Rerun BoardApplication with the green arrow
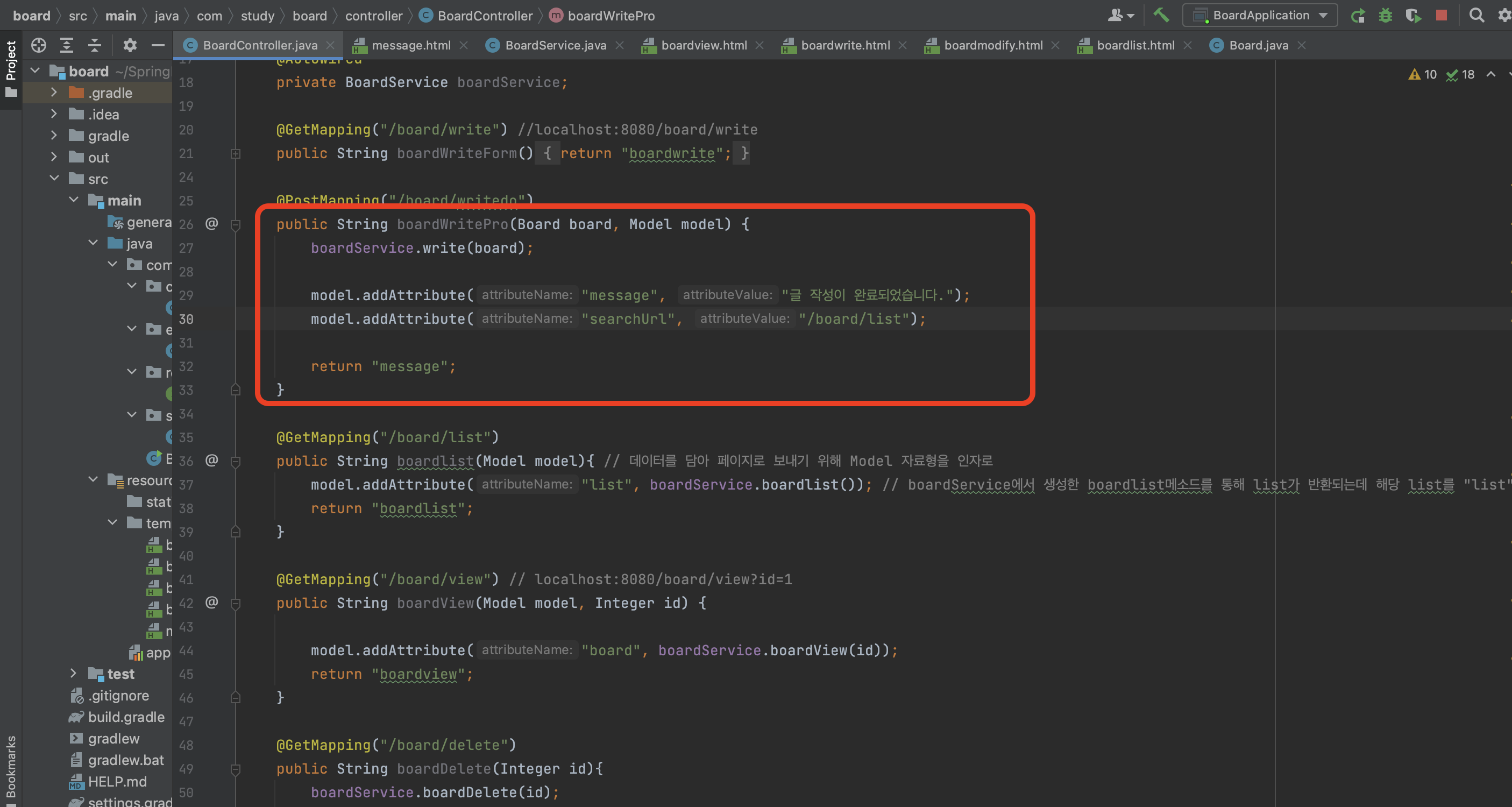 click(1357, 15)
